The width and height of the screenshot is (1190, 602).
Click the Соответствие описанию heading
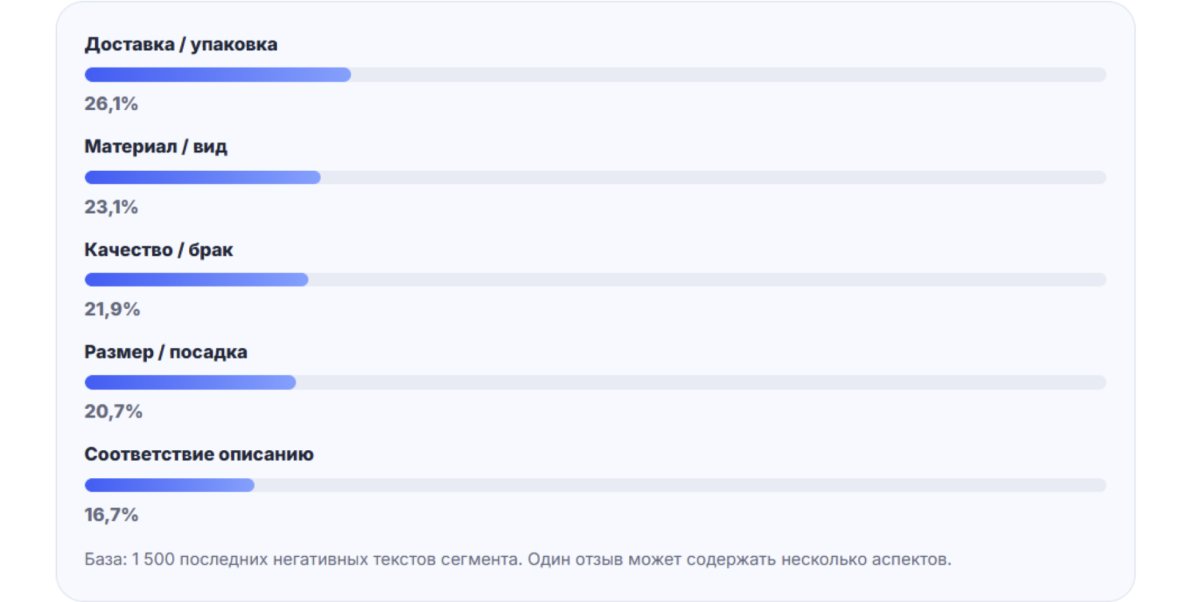tap(199, 454)
